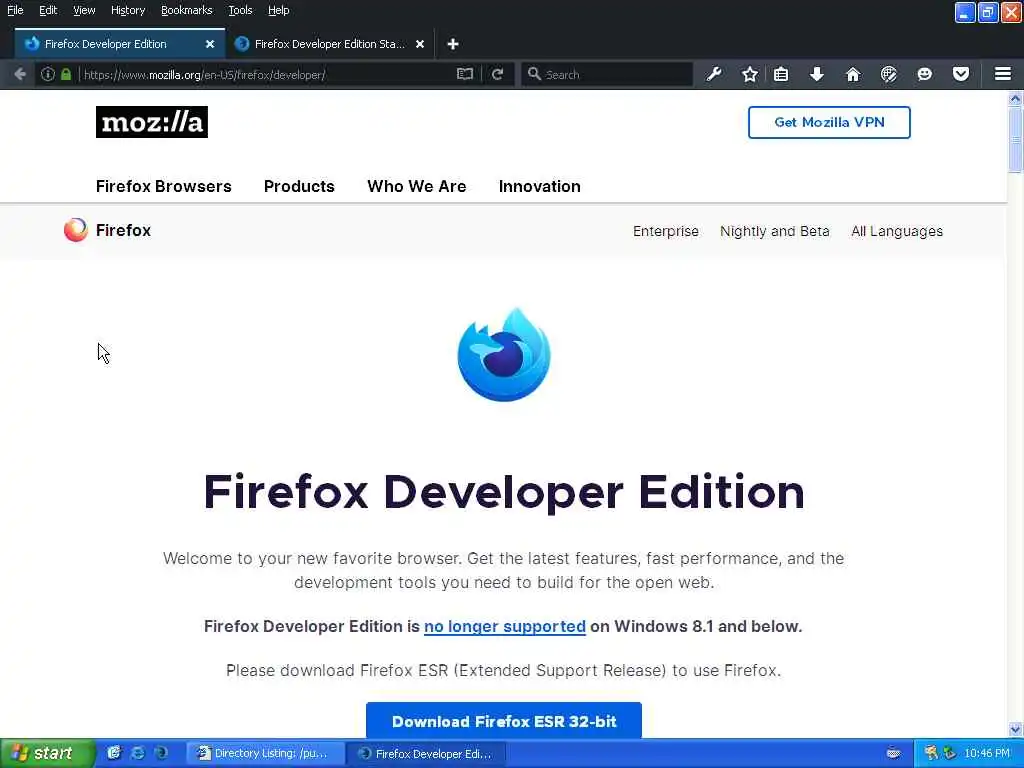
Task: Click the back arrow navigation button
Action: tap(20, 74)
